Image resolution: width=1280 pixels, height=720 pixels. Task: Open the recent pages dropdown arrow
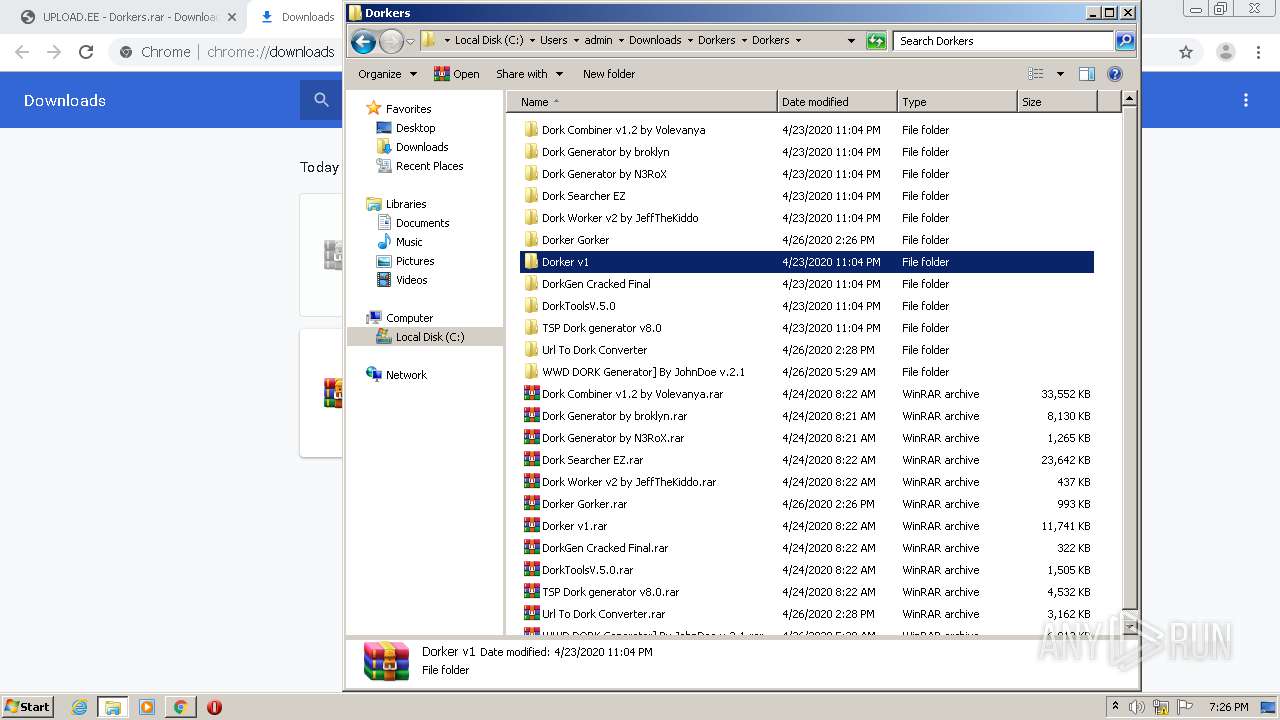click(x=410, y=41)
